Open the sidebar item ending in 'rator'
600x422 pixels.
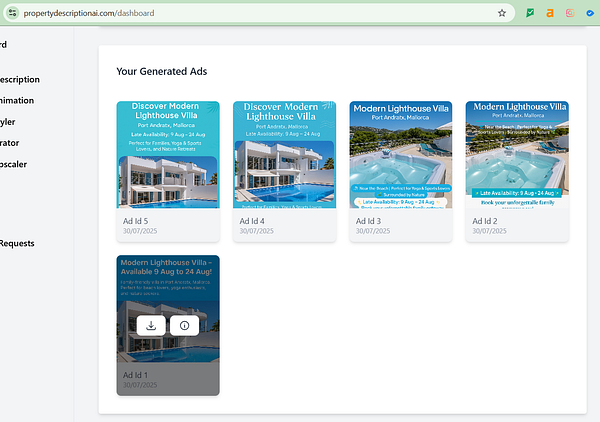10,143
